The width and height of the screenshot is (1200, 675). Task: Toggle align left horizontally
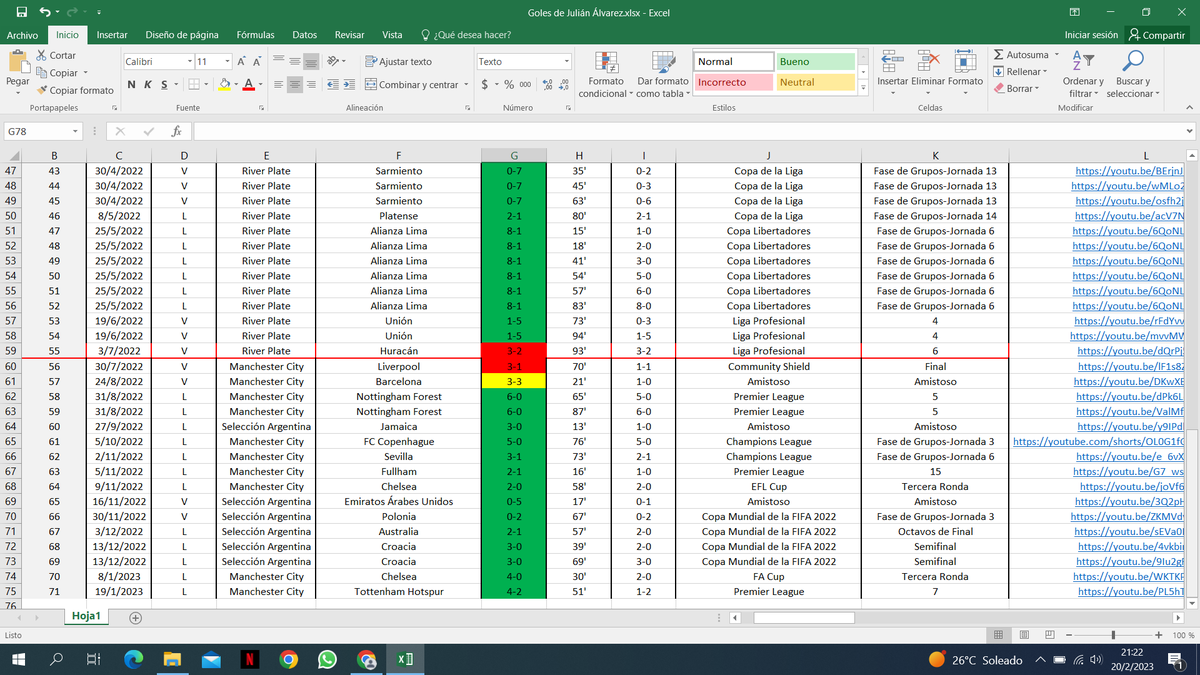(277, 85)
